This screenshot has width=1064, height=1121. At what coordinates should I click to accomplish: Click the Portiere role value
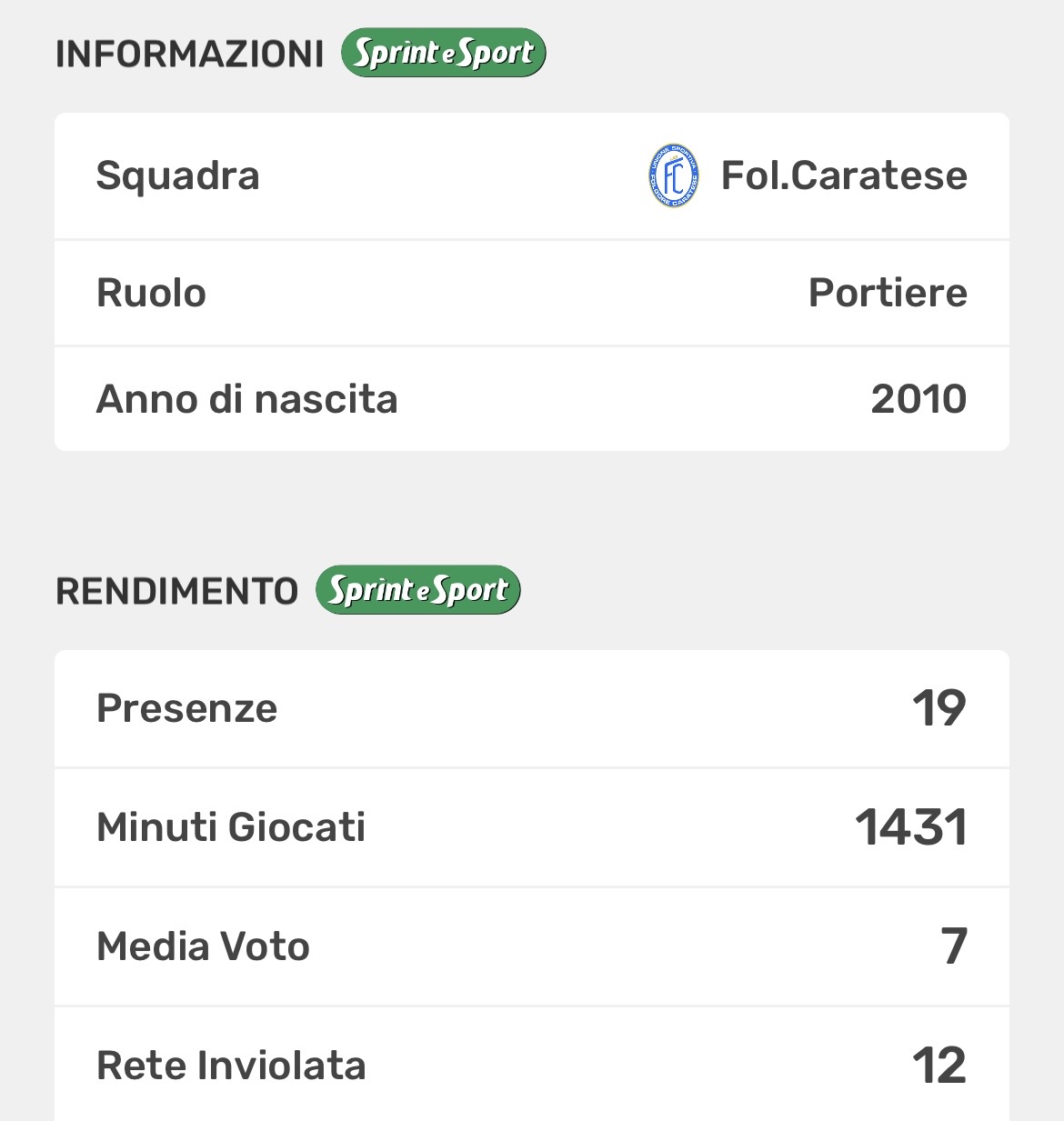point(887,293)
